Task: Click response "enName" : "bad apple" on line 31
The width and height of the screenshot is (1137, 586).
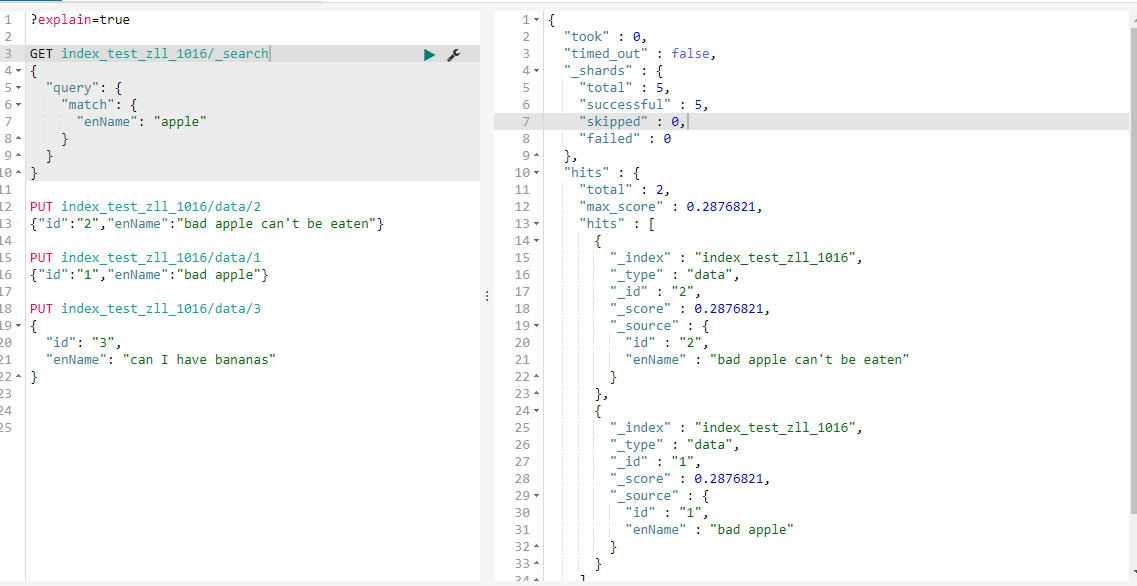Action: tap(710, 529)
